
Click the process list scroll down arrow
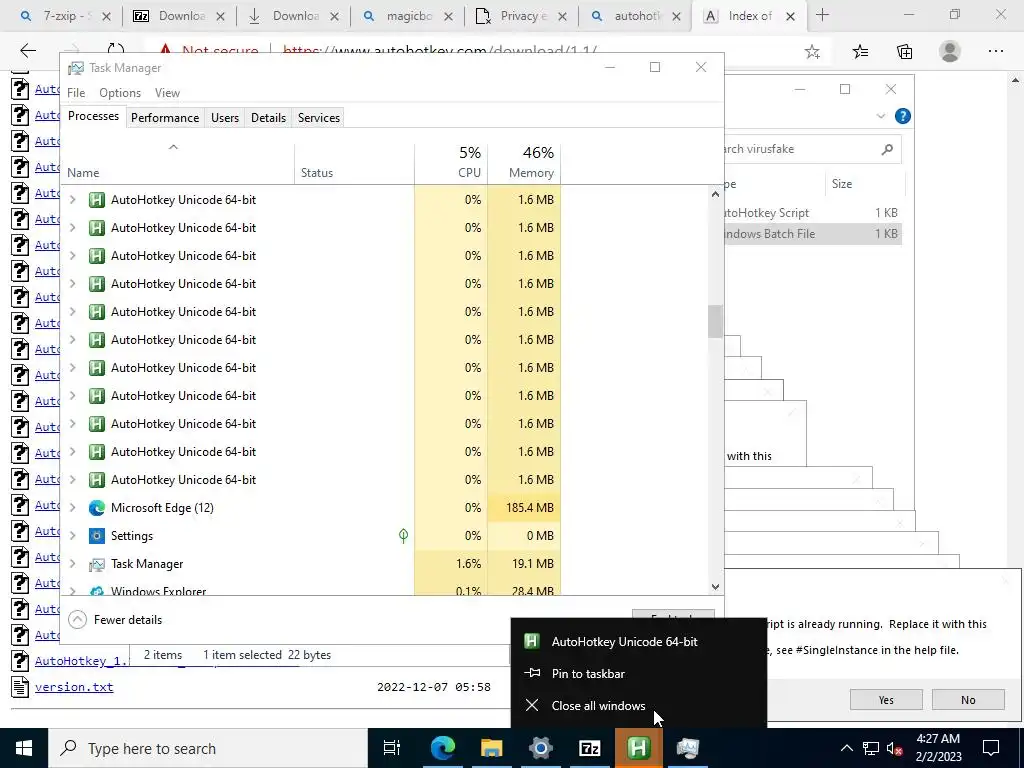click(715, 586)
